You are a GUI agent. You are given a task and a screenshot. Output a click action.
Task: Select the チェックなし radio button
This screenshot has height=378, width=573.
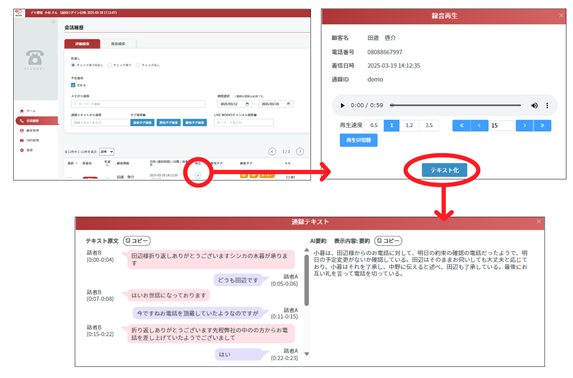tap(138, 65)
